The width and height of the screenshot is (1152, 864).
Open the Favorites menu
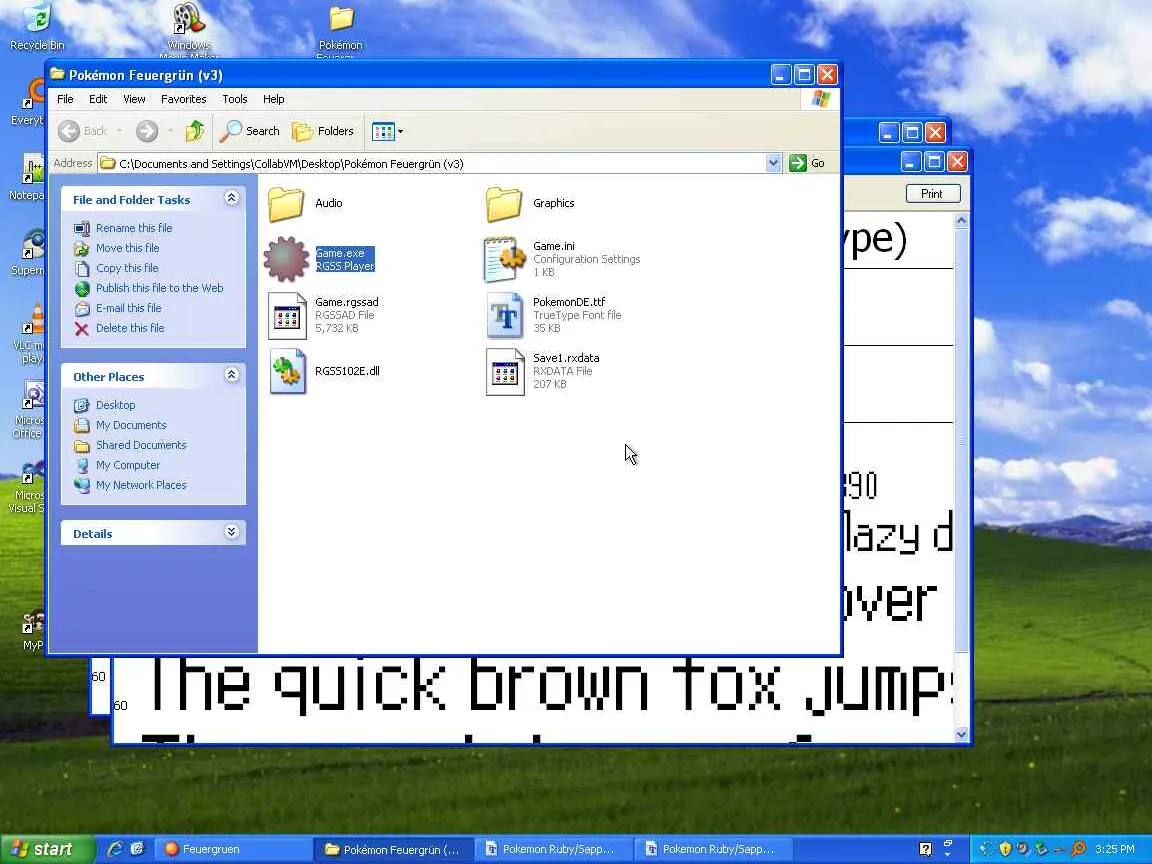[x=184, y=99]
